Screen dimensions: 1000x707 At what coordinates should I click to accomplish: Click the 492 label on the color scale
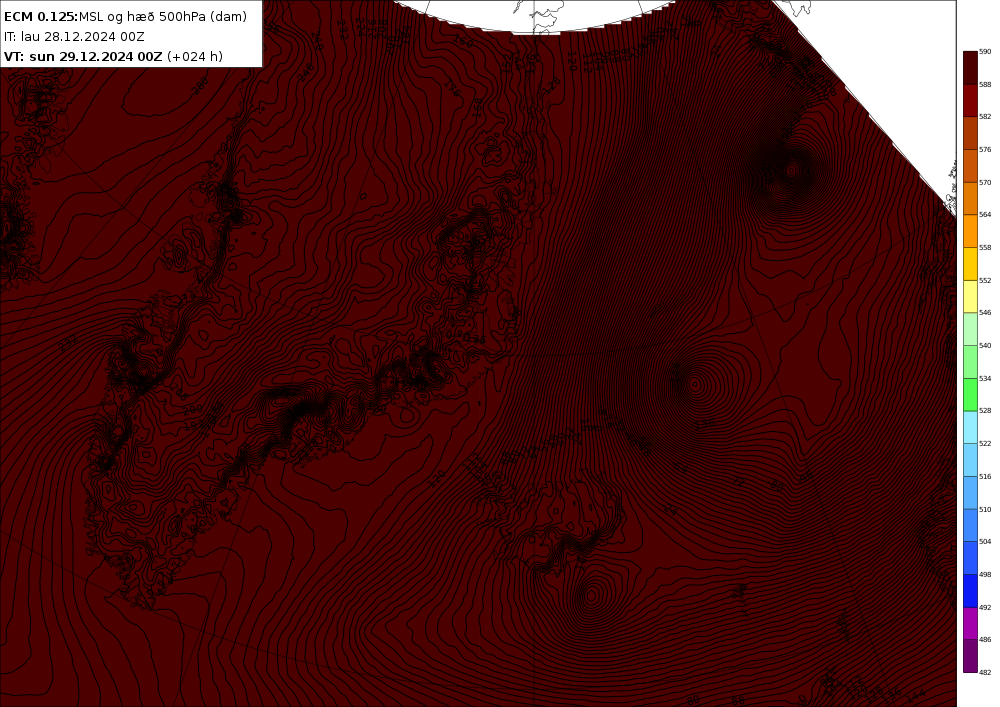point(985,608)
